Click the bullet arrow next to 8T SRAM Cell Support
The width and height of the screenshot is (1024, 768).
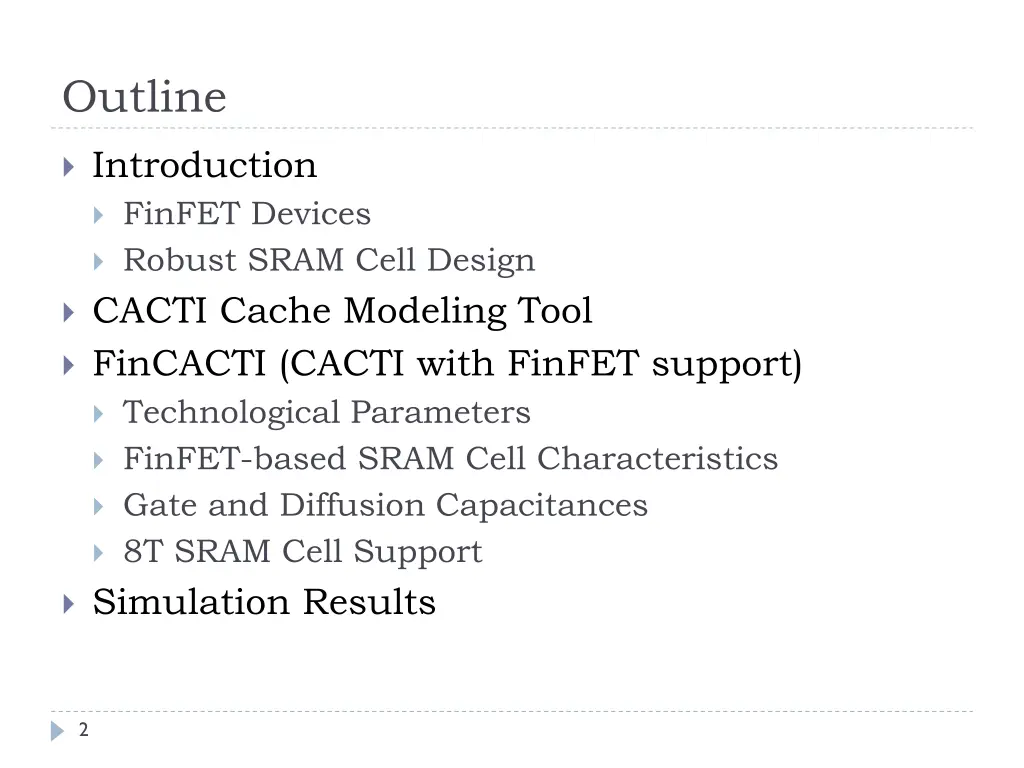(x=99, y=553)
